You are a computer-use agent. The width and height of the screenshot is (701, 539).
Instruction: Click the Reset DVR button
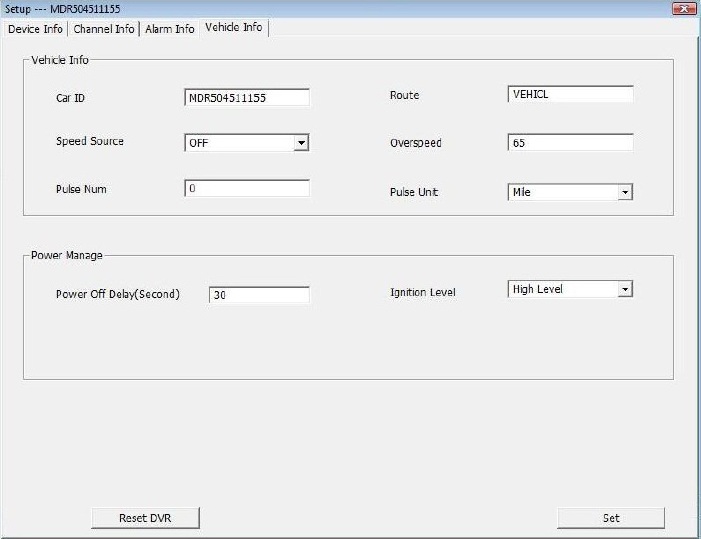[x=145, y=518]
